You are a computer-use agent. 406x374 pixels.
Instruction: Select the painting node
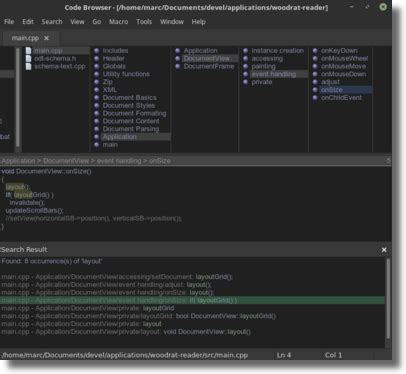coord(263,66)
